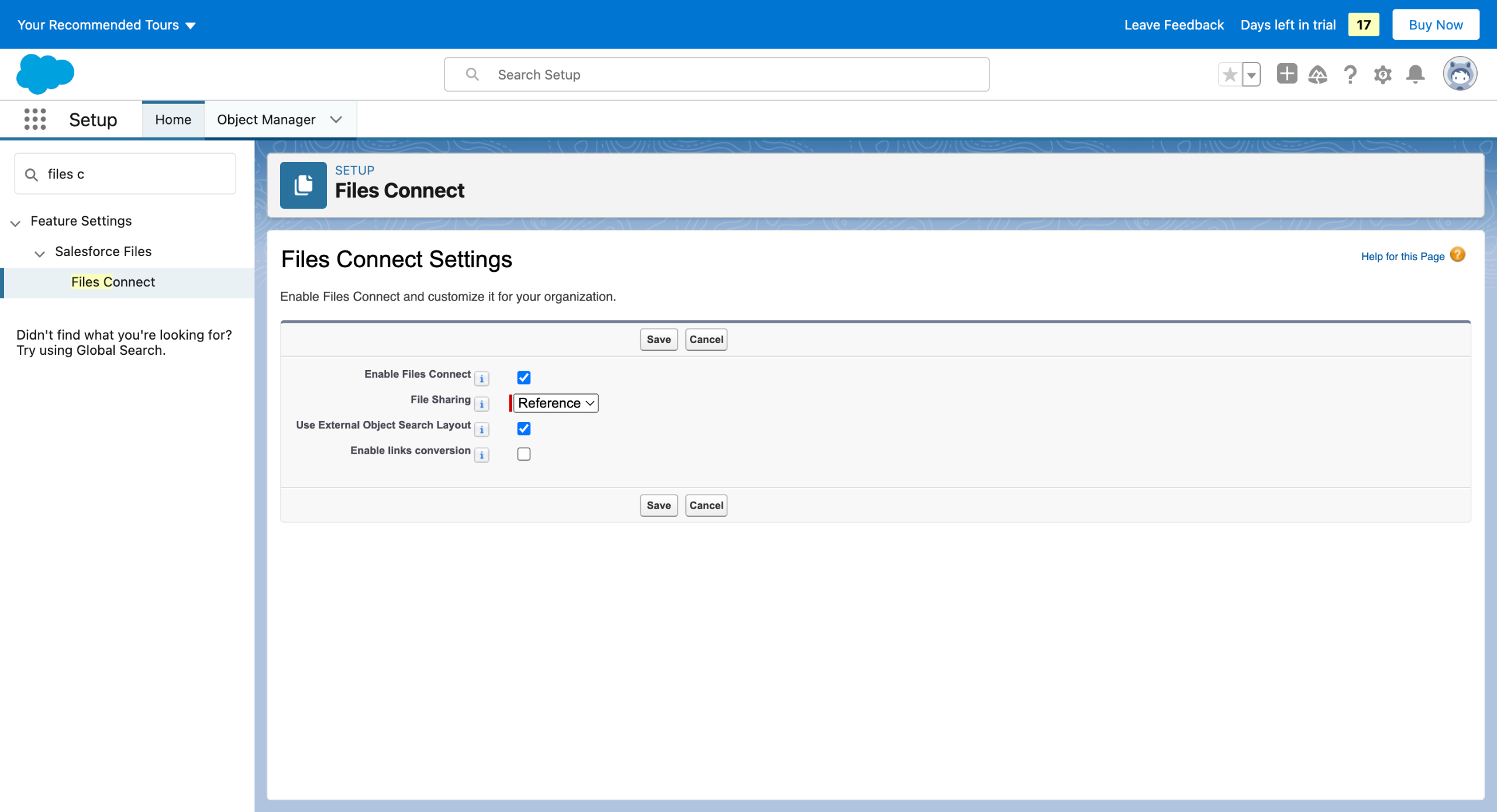Image resolution: width=1497 pixels, height=812 pixels.
Task: Click into the Search Setup field
Action: tap(716, 74)
